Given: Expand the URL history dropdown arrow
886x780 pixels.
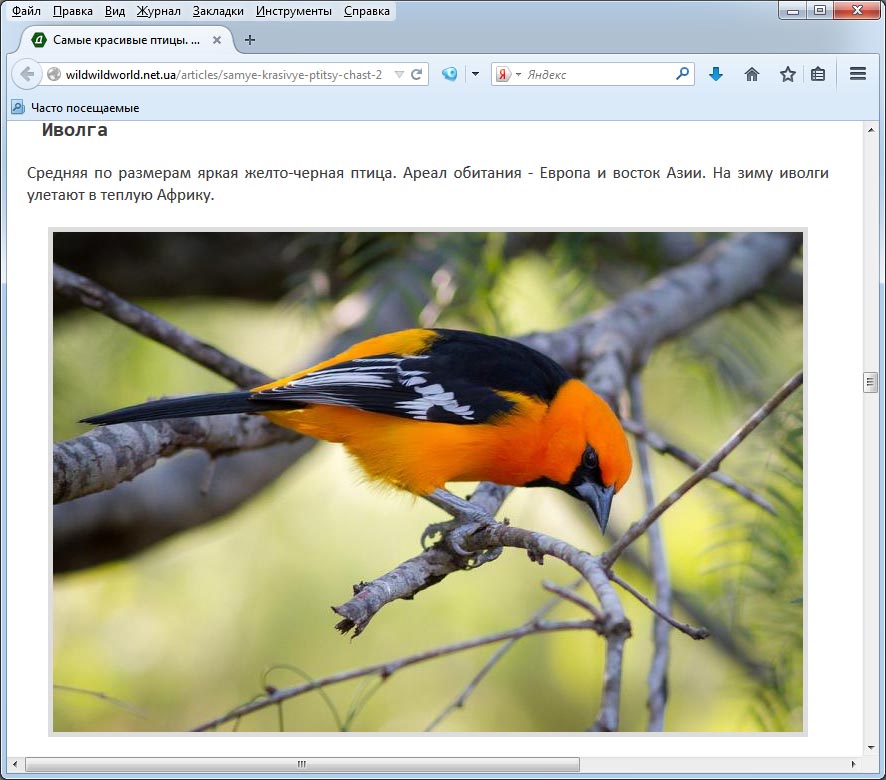Looking at the screenshot, I should (399, 74).
